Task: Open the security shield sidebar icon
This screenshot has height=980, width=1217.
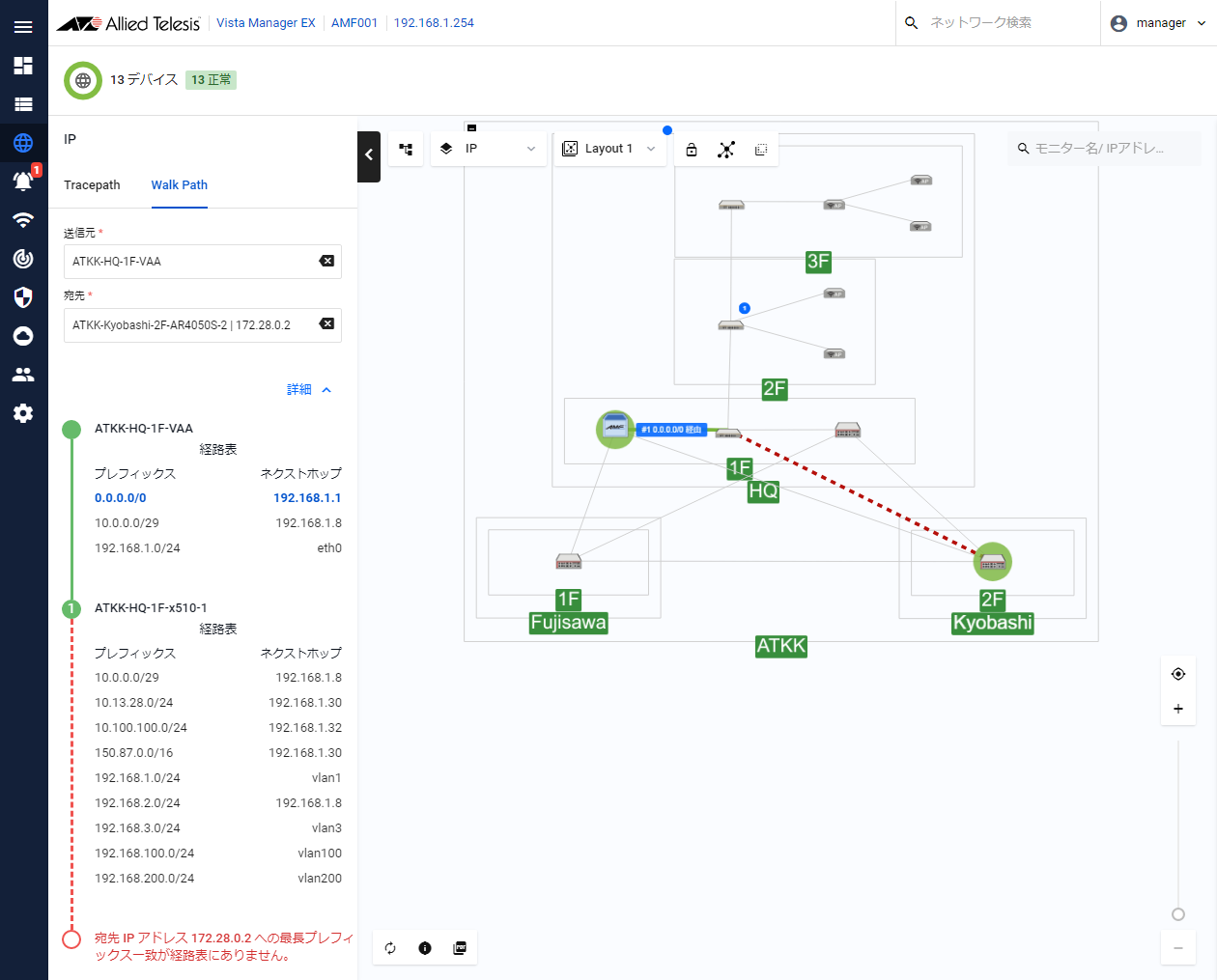Action: click(23, 297)
